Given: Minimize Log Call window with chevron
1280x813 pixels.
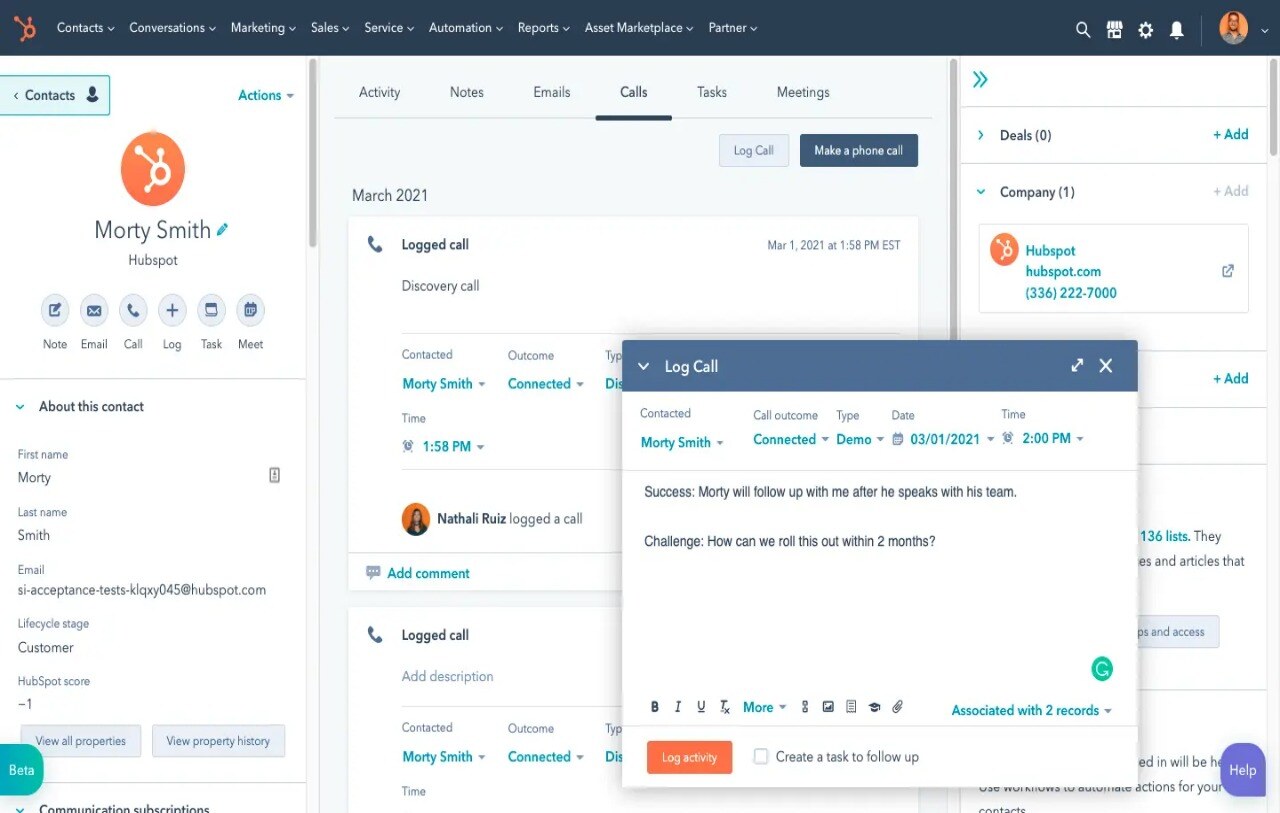Looking at the screenshot, I should point(644,366).
